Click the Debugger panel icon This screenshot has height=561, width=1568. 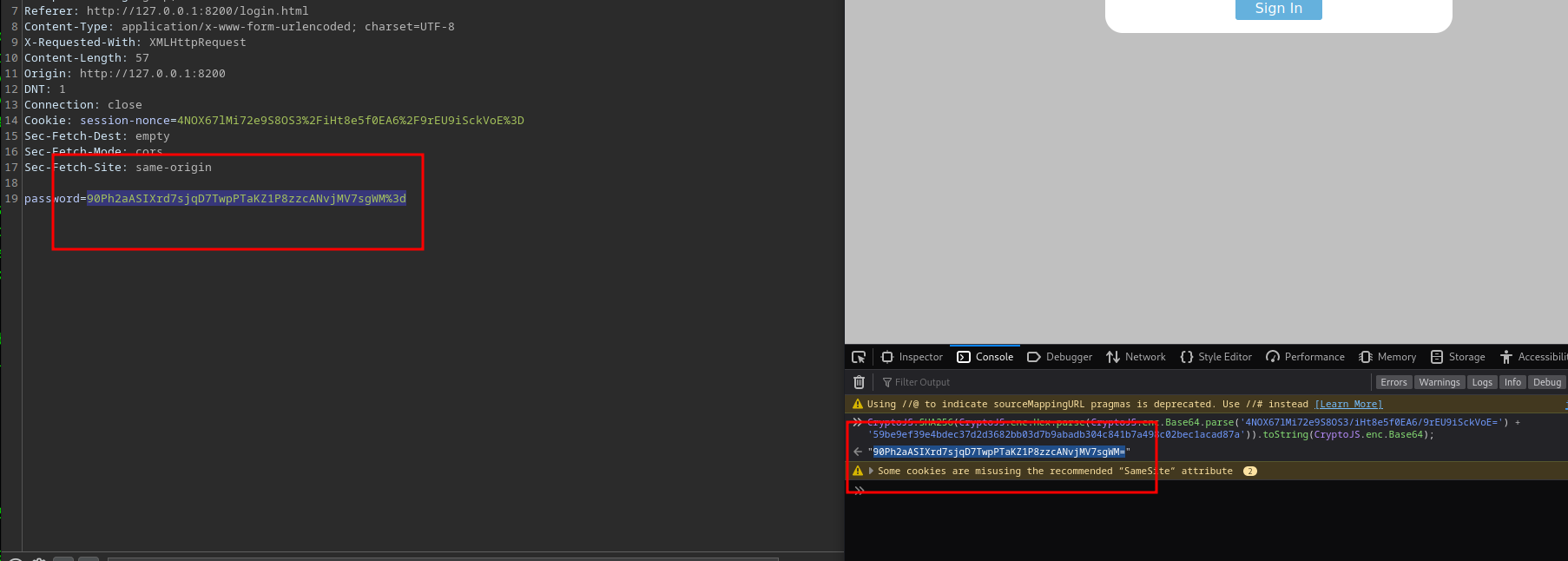pos(1033,357)
